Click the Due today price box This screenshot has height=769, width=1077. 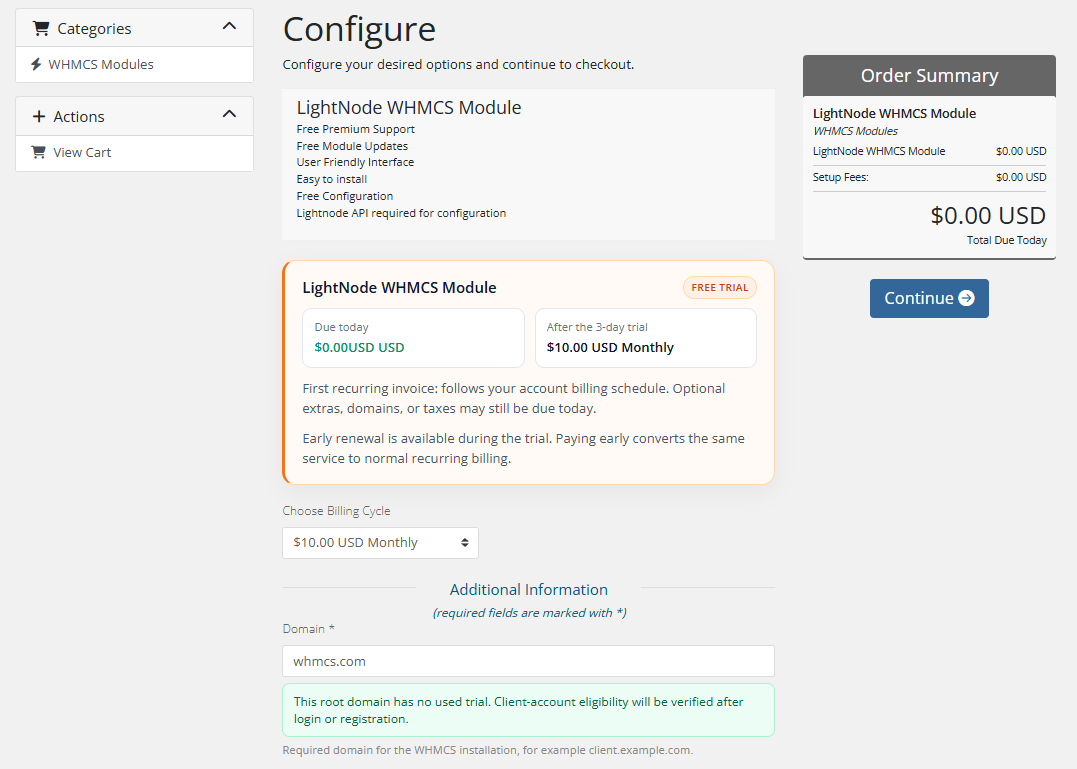pyautogui.click(x=413, y=338)
